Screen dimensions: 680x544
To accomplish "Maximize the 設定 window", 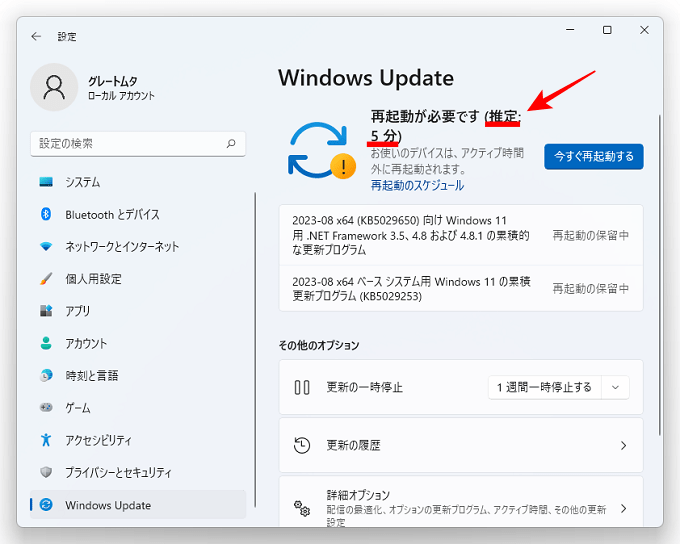I will (607, 30).
